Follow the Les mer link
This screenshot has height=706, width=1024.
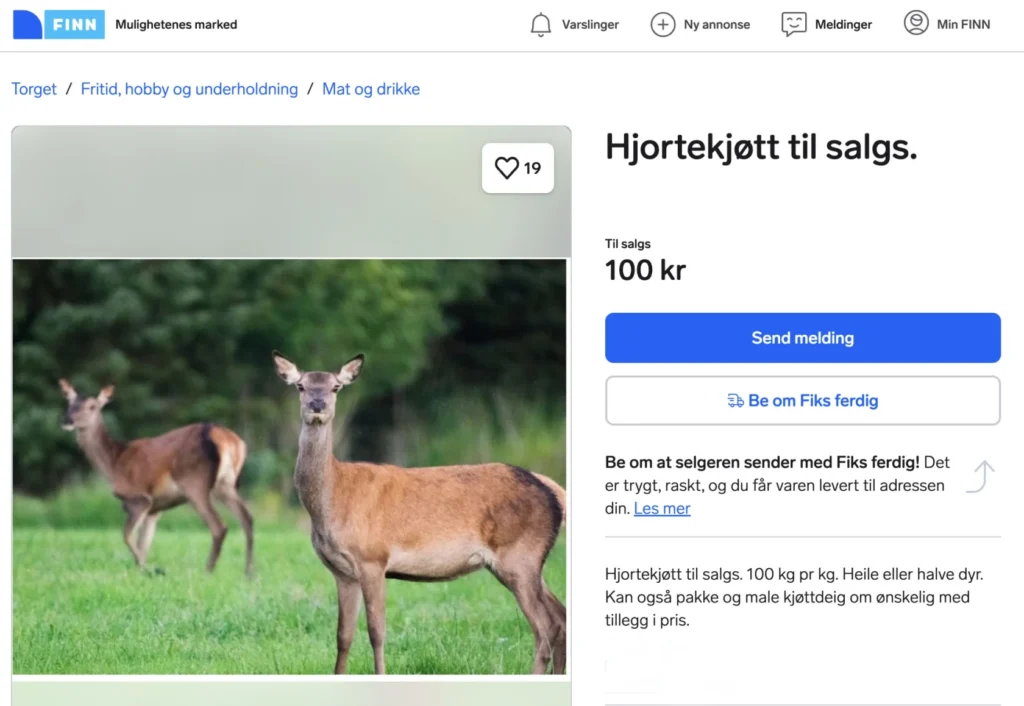pos(662,508)
